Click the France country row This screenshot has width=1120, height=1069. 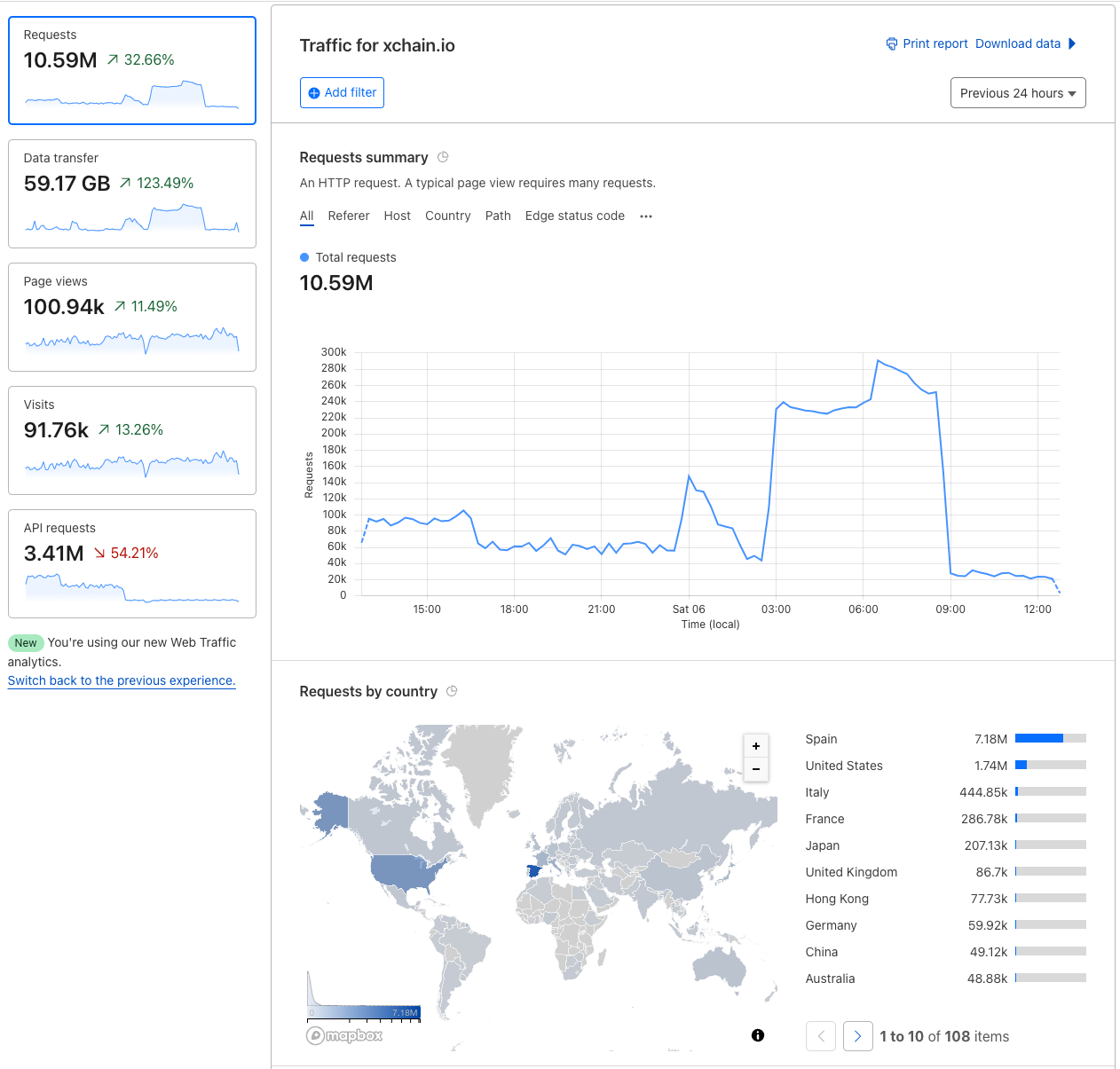(x=945, y=819)
